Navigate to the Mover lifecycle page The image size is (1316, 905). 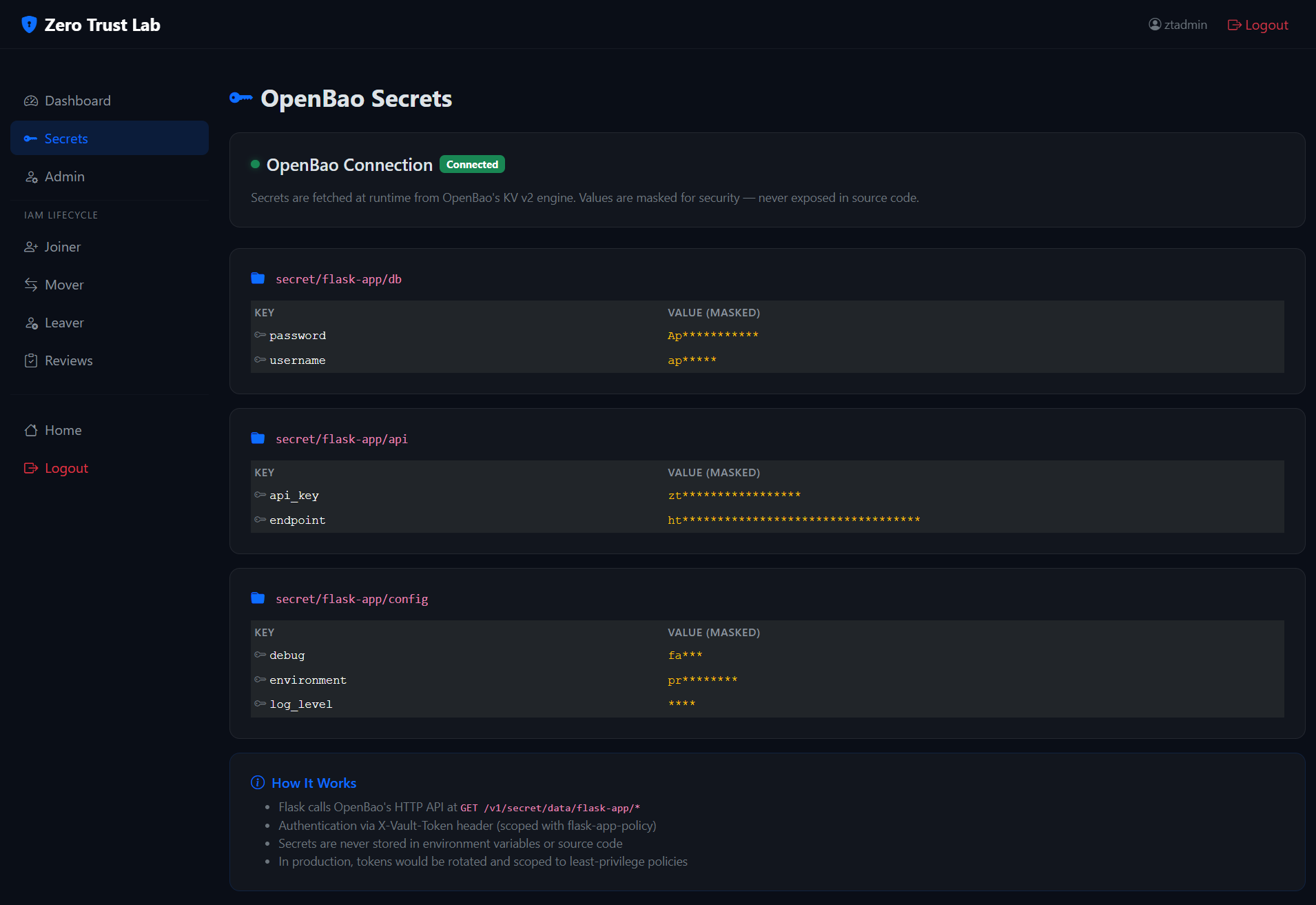(64, 285)
